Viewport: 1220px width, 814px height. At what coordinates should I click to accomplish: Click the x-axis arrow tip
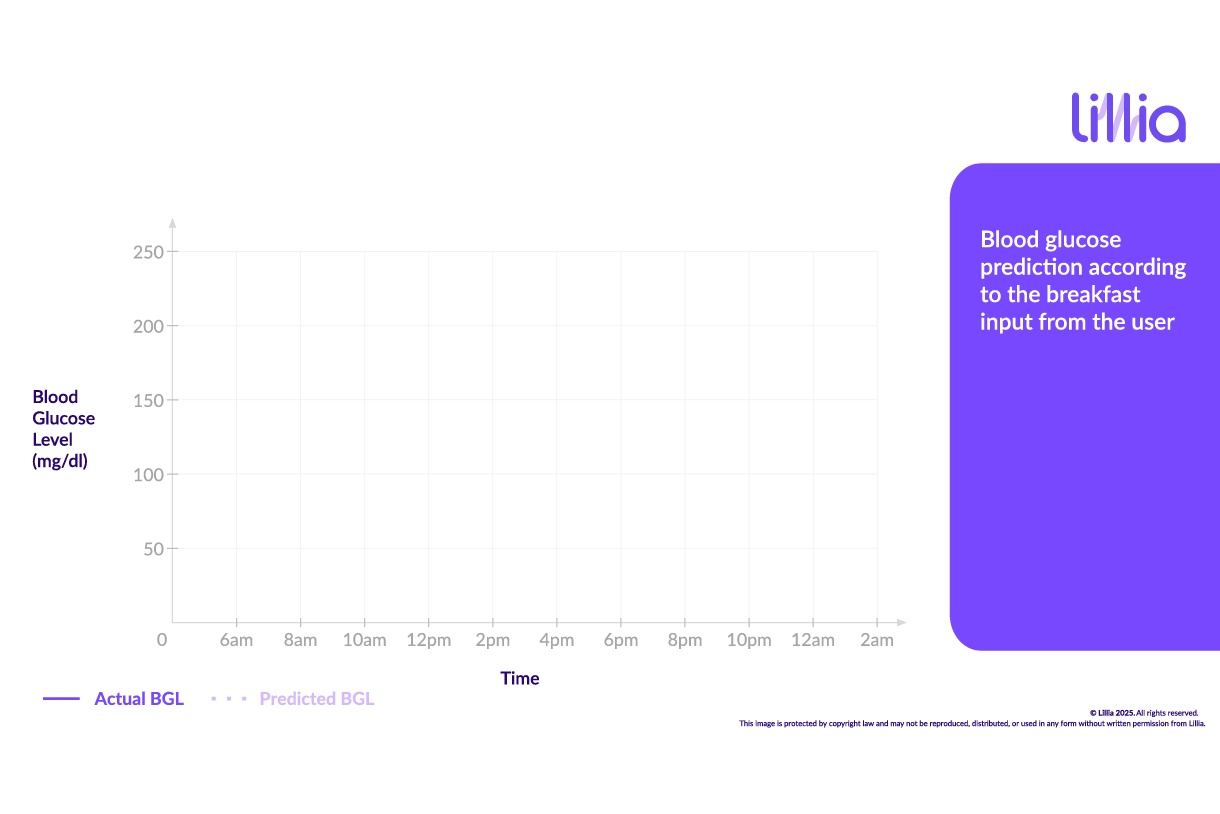point(901,622)
